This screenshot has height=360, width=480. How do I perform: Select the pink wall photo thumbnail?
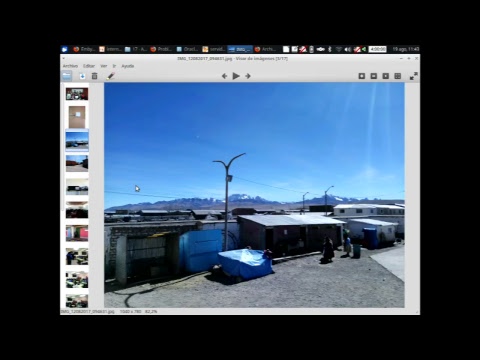point(77,233)
